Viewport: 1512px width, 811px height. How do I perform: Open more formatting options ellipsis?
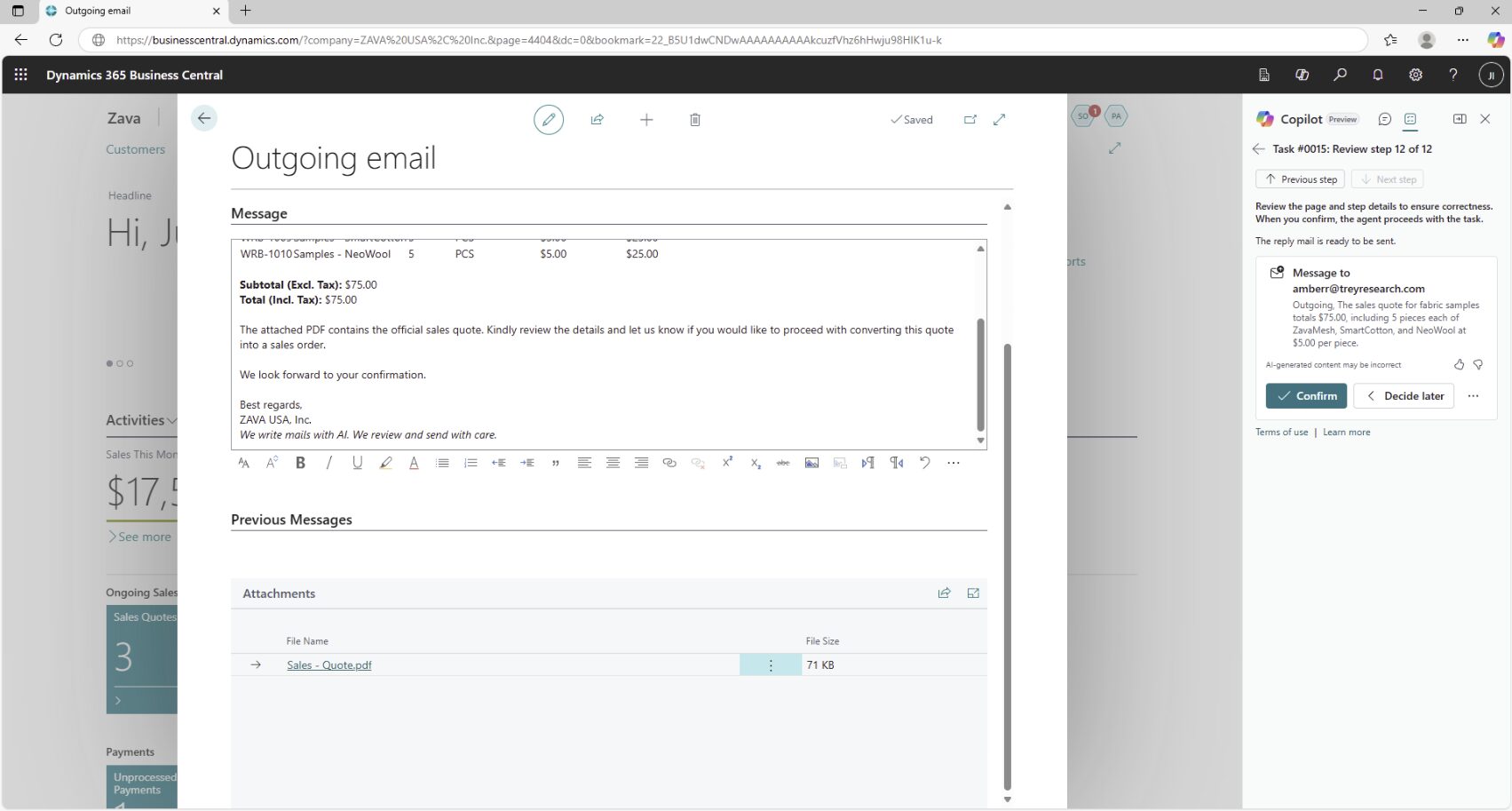(x=954, y=463)
